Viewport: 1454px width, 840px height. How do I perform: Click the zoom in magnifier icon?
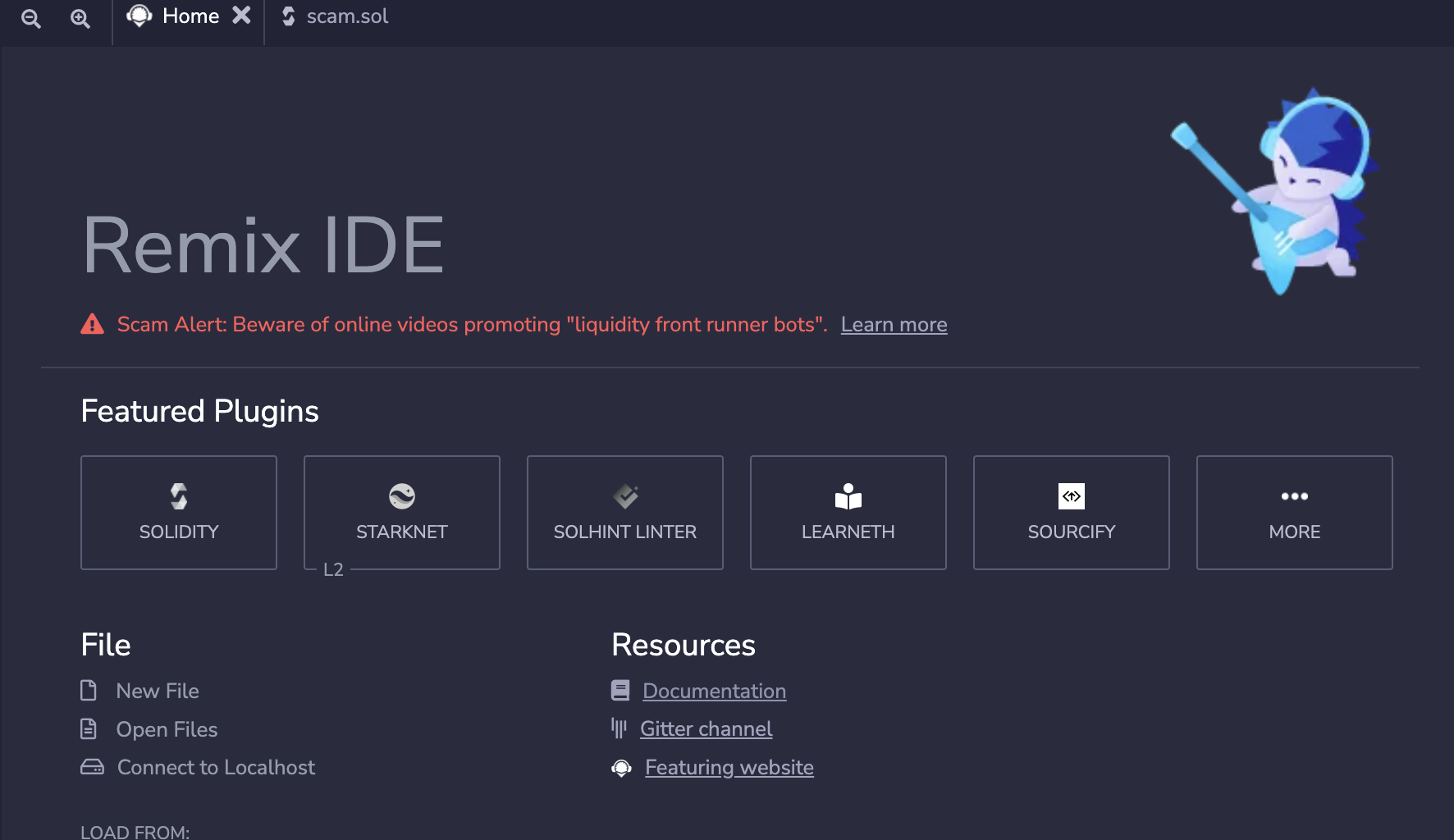80,18
